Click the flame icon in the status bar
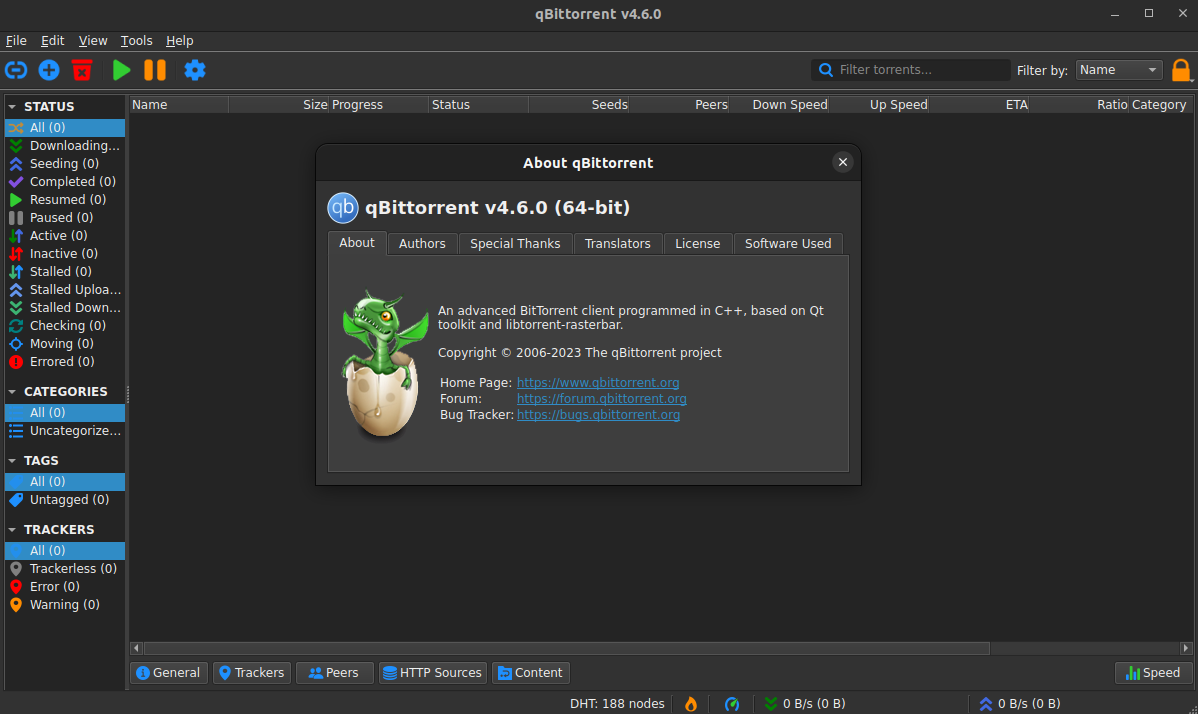The width and height of the screenshot is (1198, 714). click(x=690, y=703)
